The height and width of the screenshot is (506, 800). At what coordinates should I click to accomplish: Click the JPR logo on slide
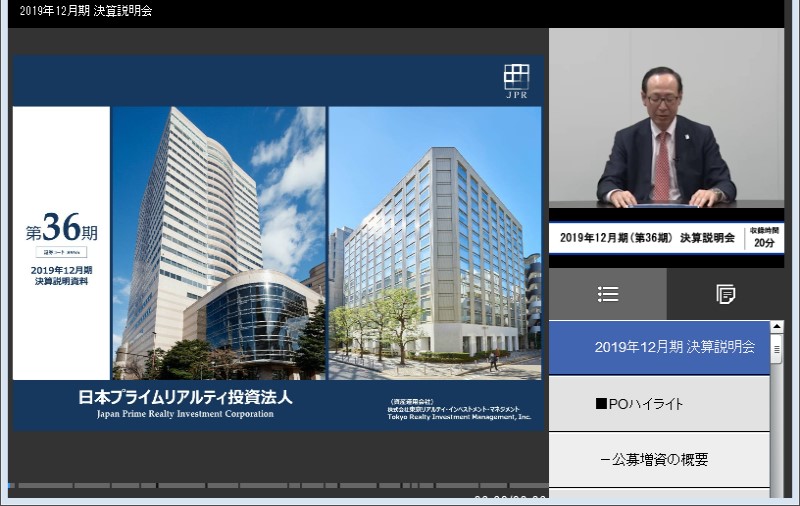pos(516,81)
